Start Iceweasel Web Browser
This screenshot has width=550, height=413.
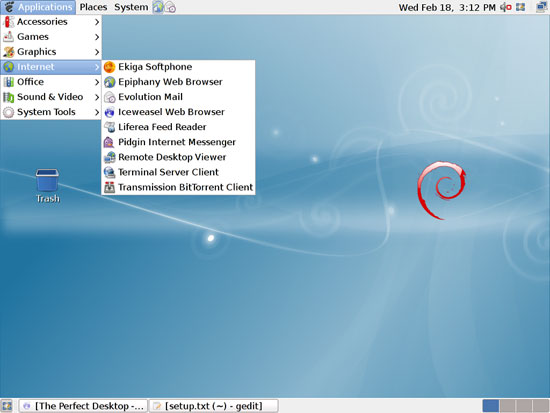pos(179,112)
